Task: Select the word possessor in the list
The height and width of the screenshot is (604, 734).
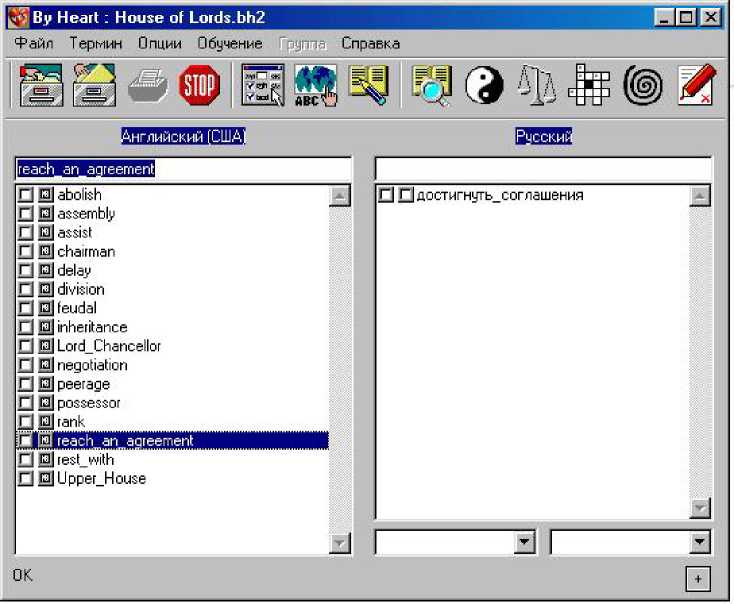Action: (88, 403)
